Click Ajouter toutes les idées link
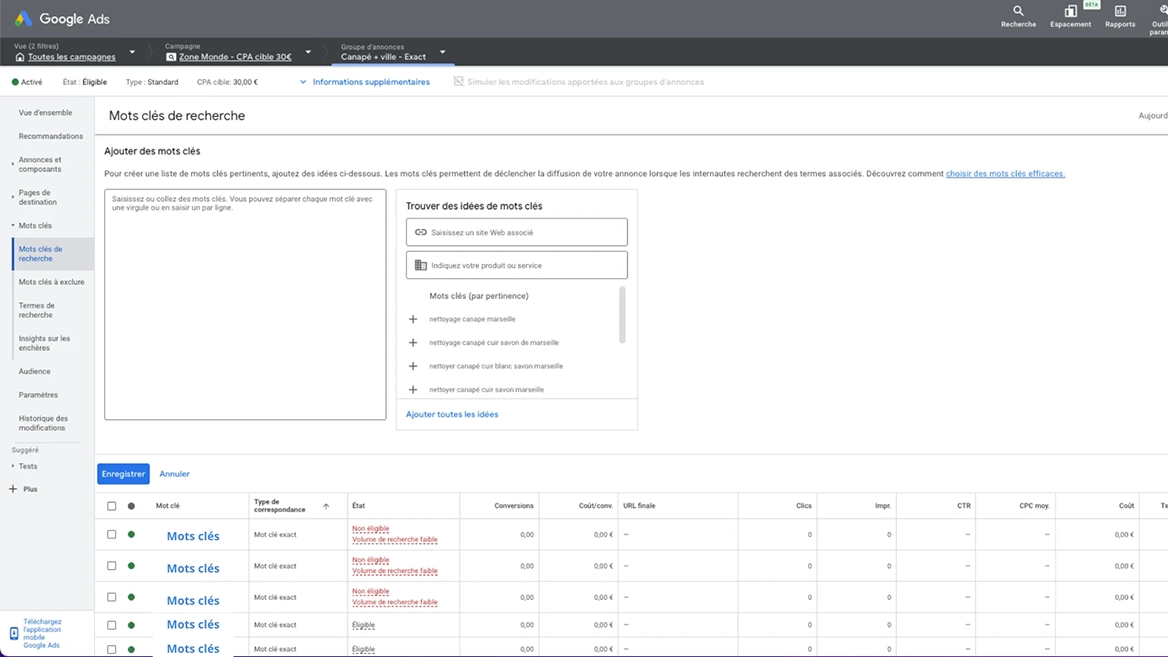Screen dimensions: 1168x657 (452, 414)
